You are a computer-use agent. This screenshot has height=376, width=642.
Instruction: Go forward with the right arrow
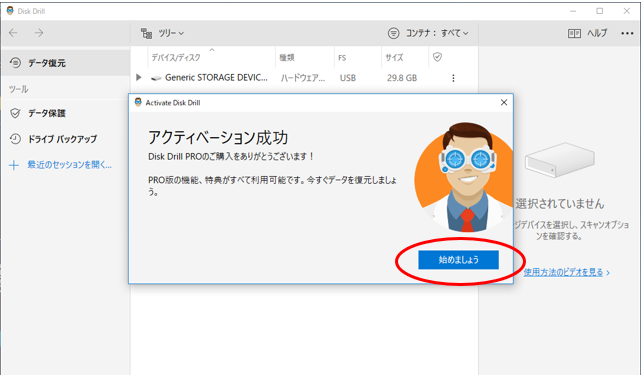(39, 33)
